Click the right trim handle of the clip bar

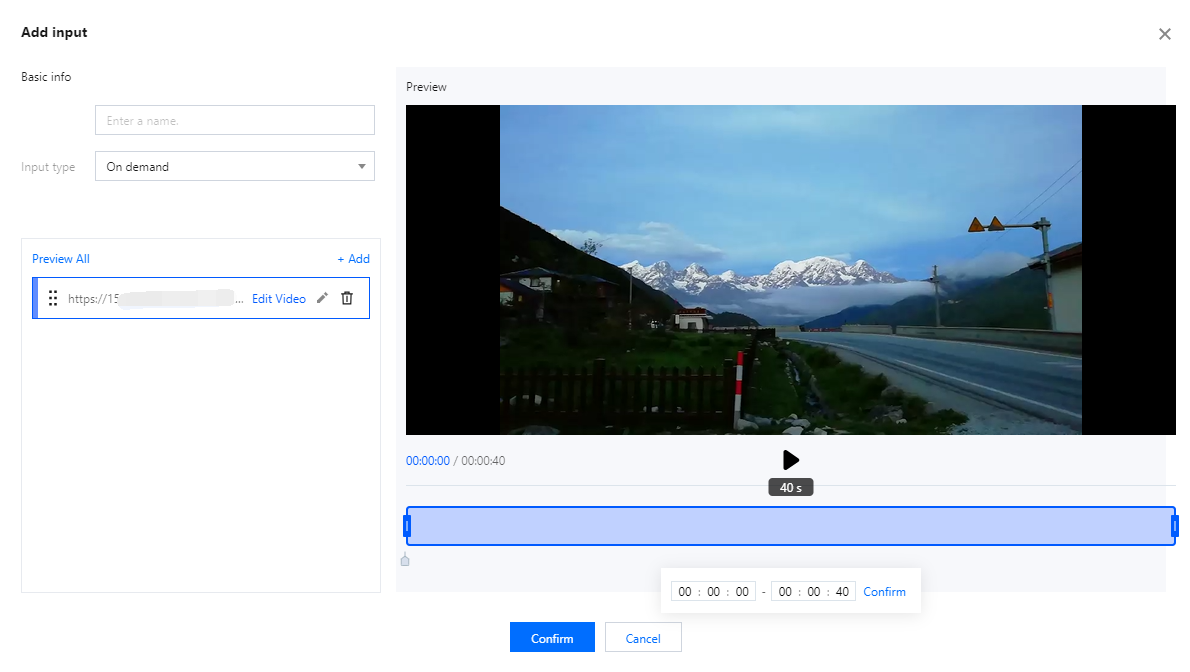(1175, 526)
